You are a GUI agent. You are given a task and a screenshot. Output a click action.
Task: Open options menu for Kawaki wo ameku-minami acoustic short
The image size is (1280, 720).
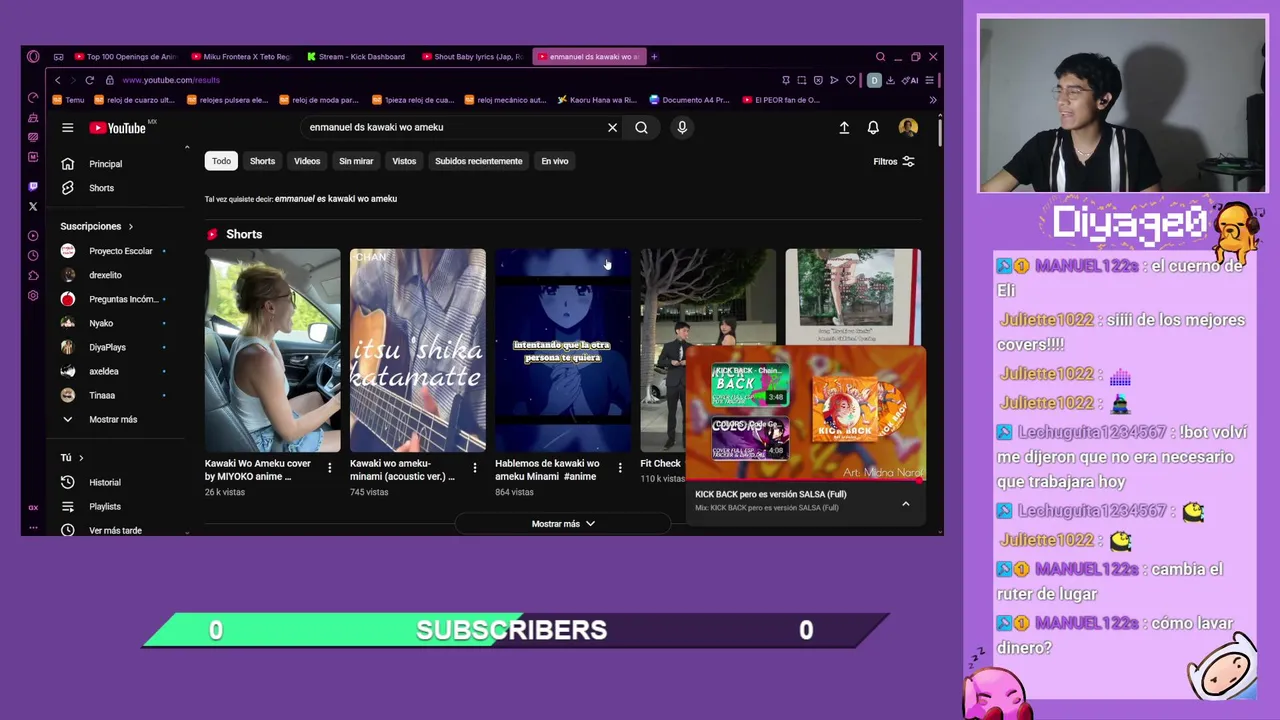coord(474,468)
